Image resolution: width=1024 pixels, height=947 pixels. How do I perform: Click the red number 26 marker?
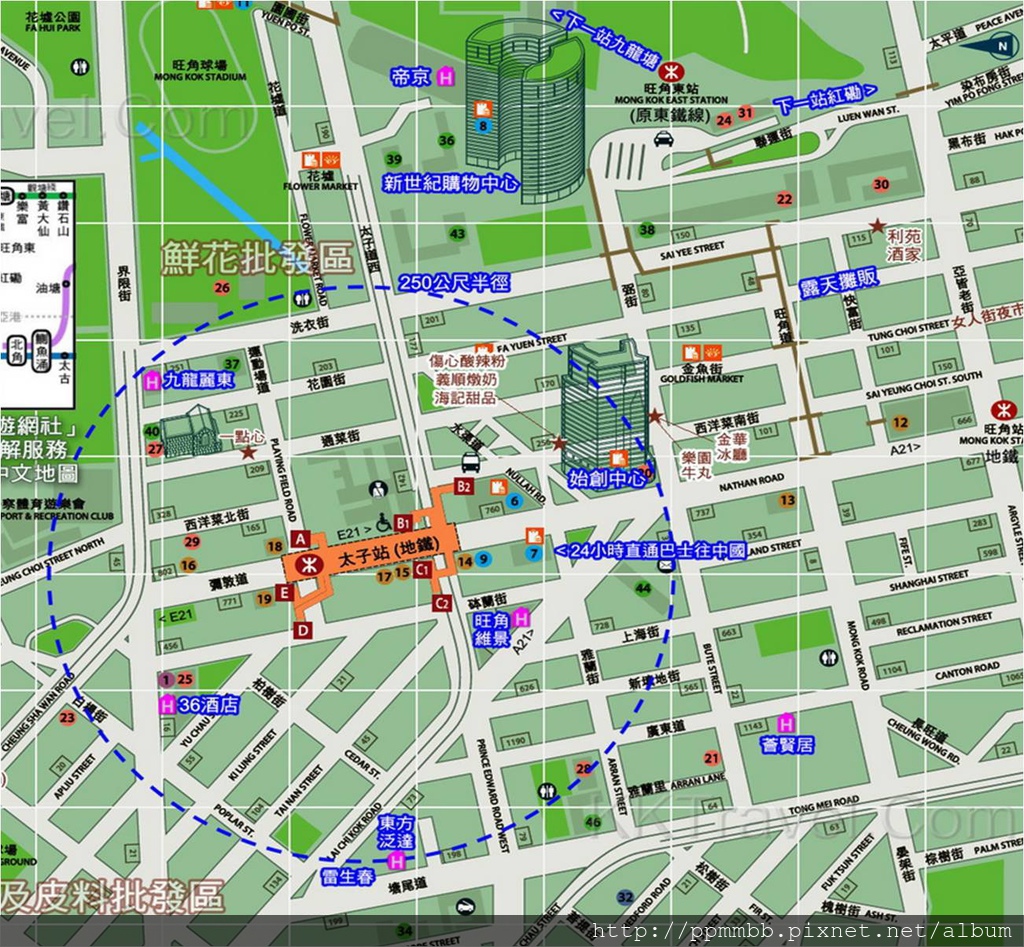[222, 287]
